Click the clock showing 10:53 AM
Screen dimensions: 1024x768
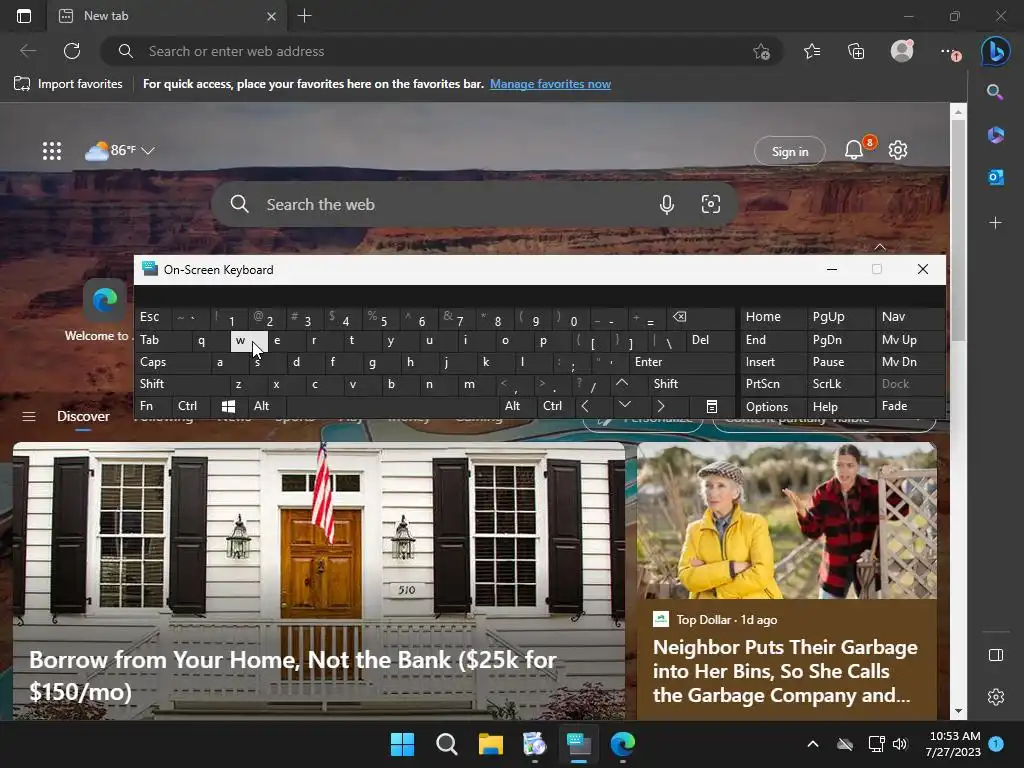click(x=953, y=744)
